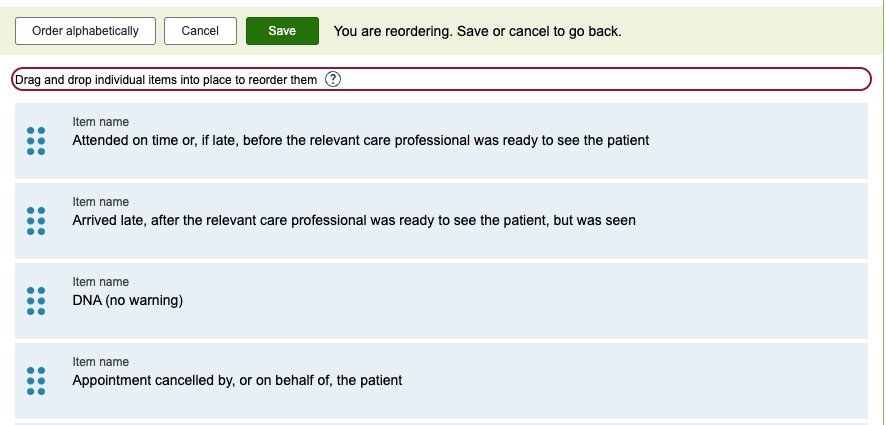
Task: Click 'Item name' label above 'Arrived late'
Action: click(100, 202)
